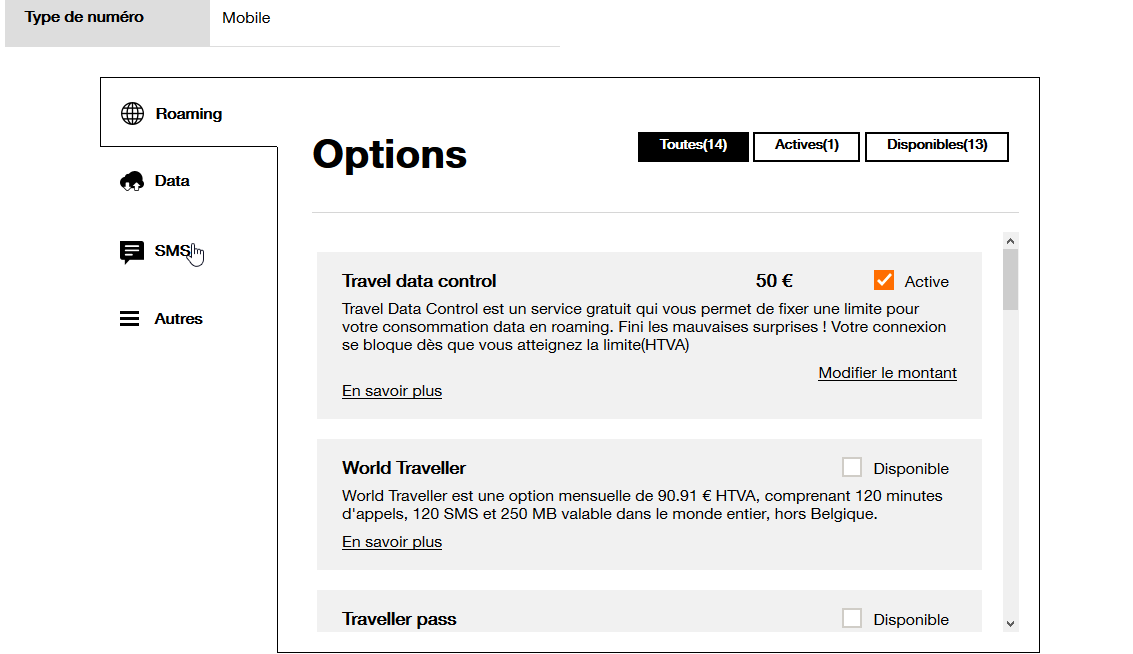The width and height of the screenshot is (1133, 654).
Task: Tick the Traveller pass Disponible checkbox
Action: (x=852, y=618)
